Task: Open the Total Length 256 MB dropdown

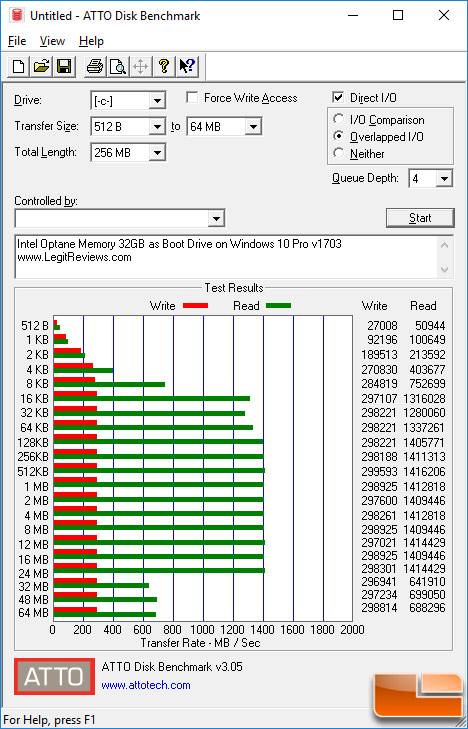Action: [158, 152]
